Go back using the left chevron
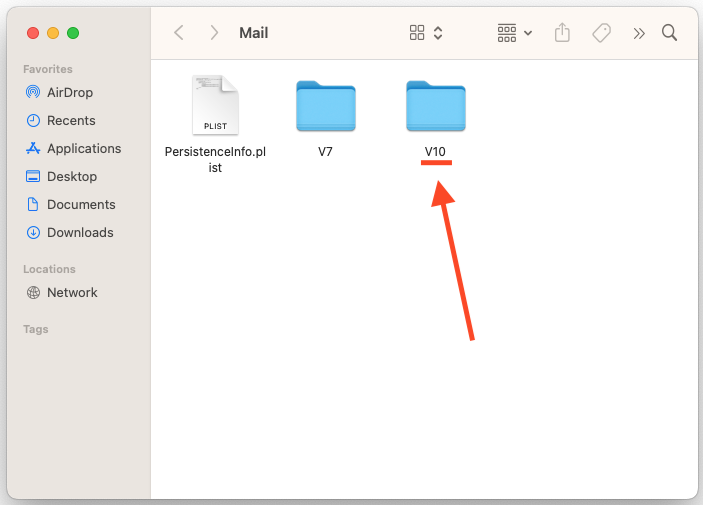This screenshot has width=703, height=505. pos(179,33)
